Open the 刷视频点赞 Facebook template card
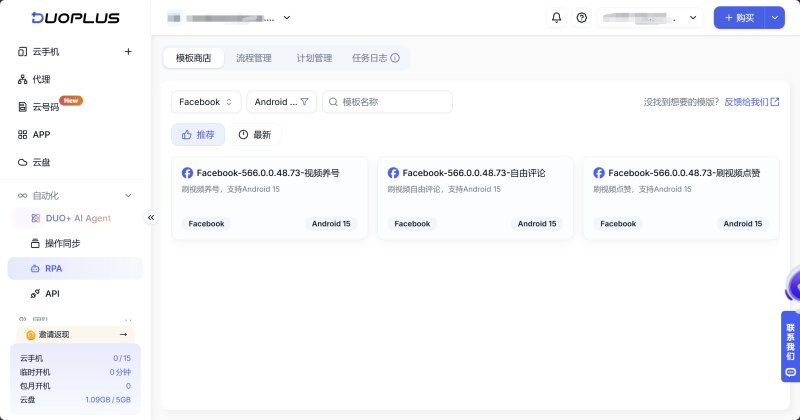 click(681, 198)
